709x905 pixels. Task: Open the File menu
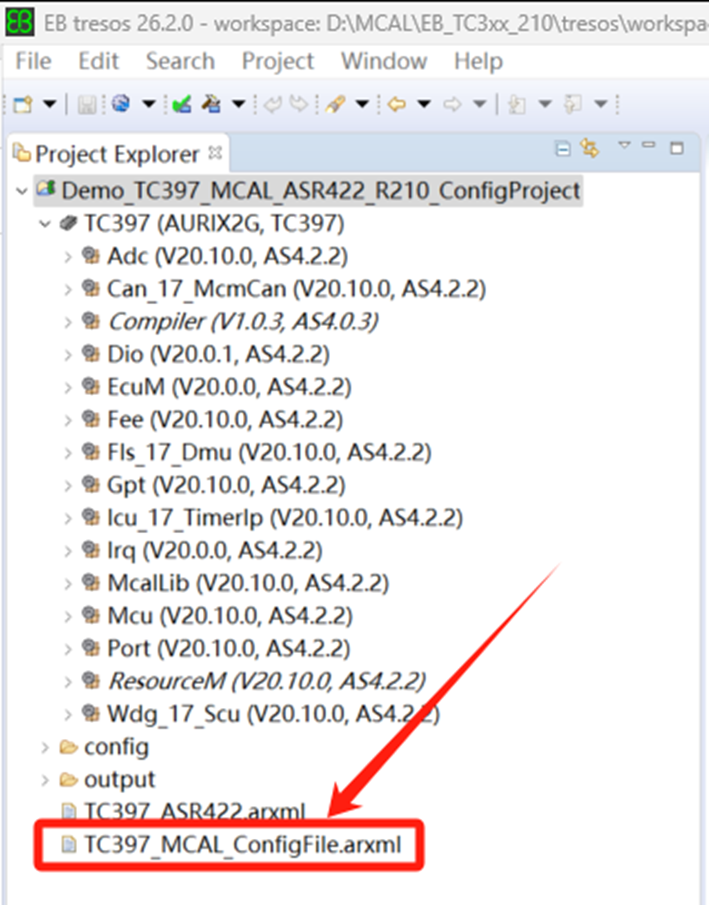[x=33, y=61]
